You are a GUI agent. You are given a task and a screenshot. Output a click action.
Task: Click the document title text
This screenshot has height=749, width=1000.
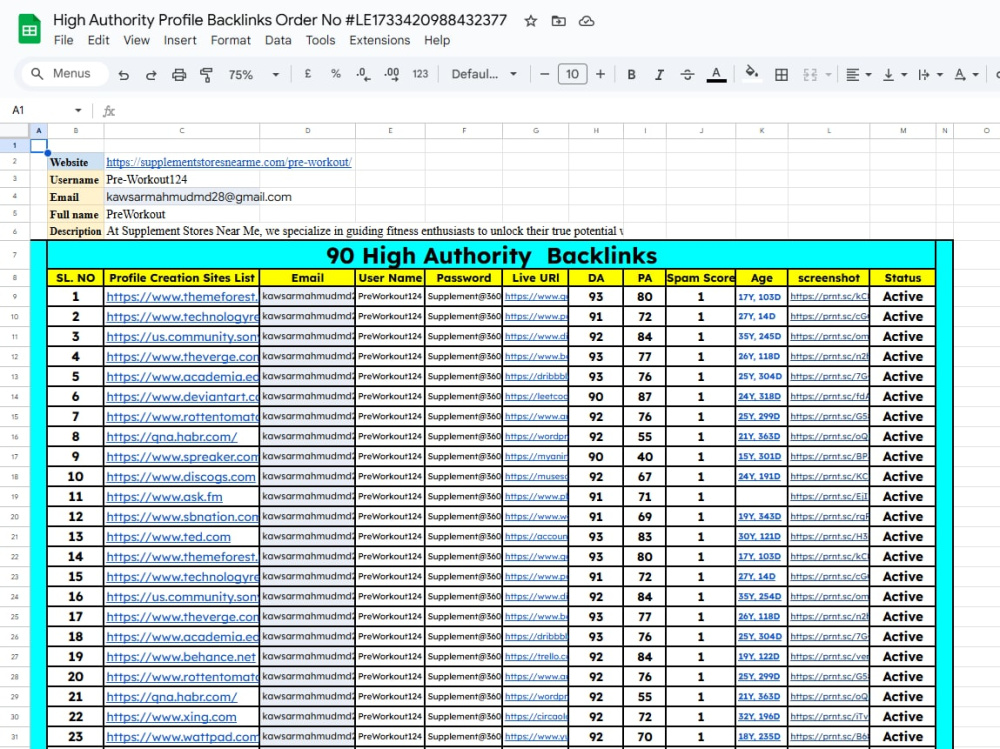pos(280,20)
